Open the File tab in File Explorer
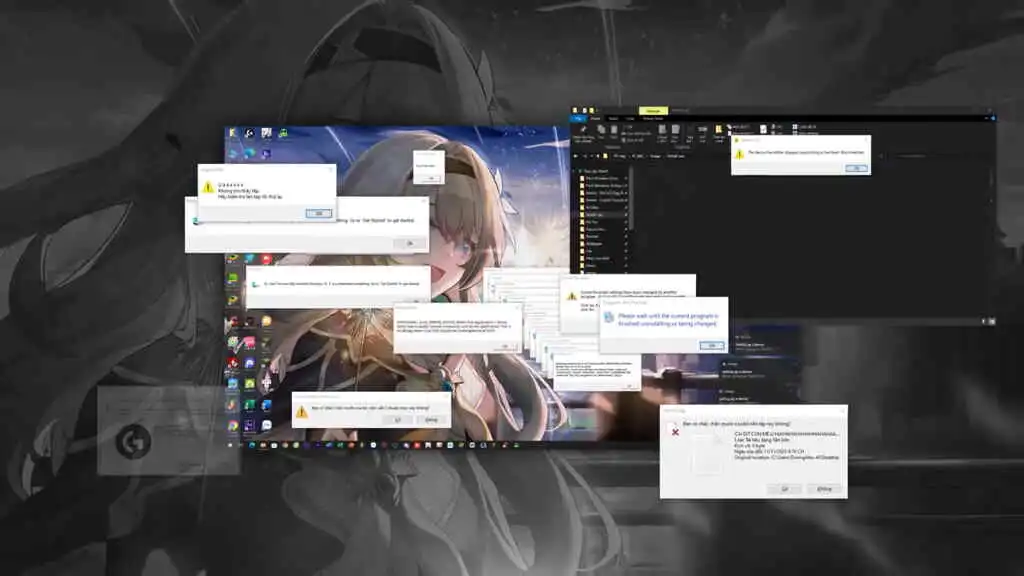This screenshot has height=576, width=1024. [x=578, y=119]
